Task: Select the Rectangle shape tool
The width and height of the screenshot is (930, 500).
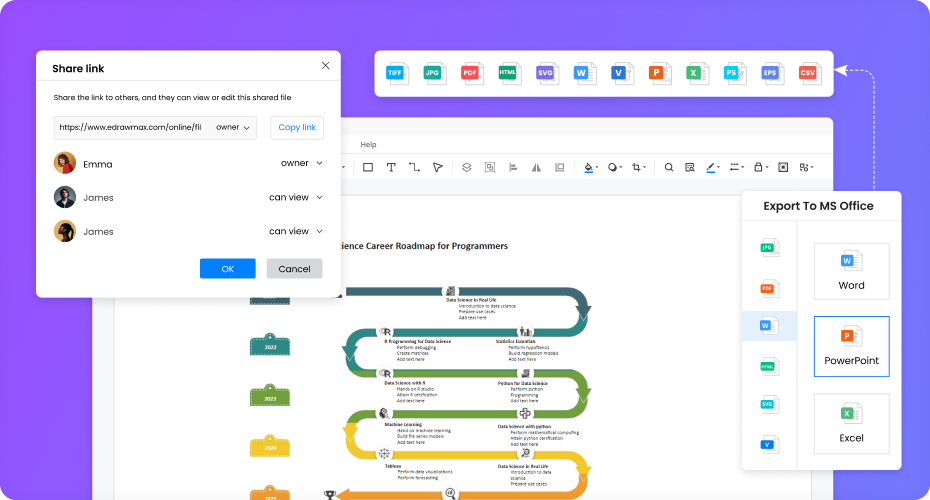Action: (368, 167)
